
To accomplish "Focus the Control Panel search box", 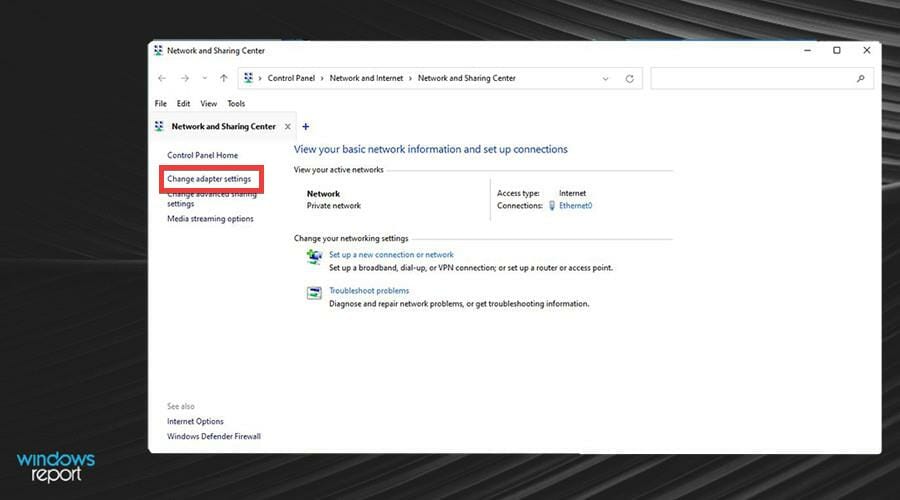I will pos(762,79).
